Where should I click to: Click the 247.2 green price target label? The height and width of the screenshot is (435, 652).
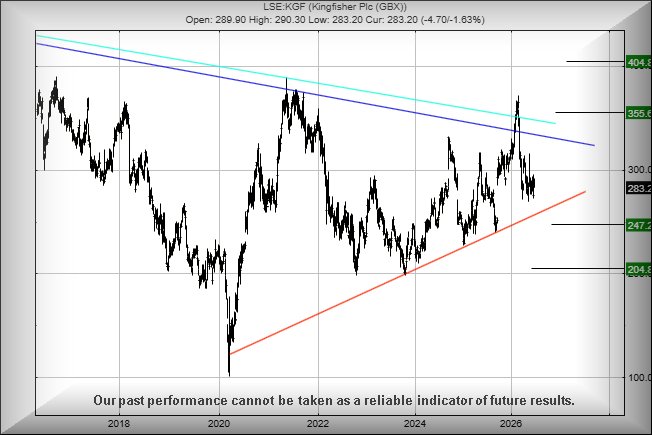click(639, 225)
